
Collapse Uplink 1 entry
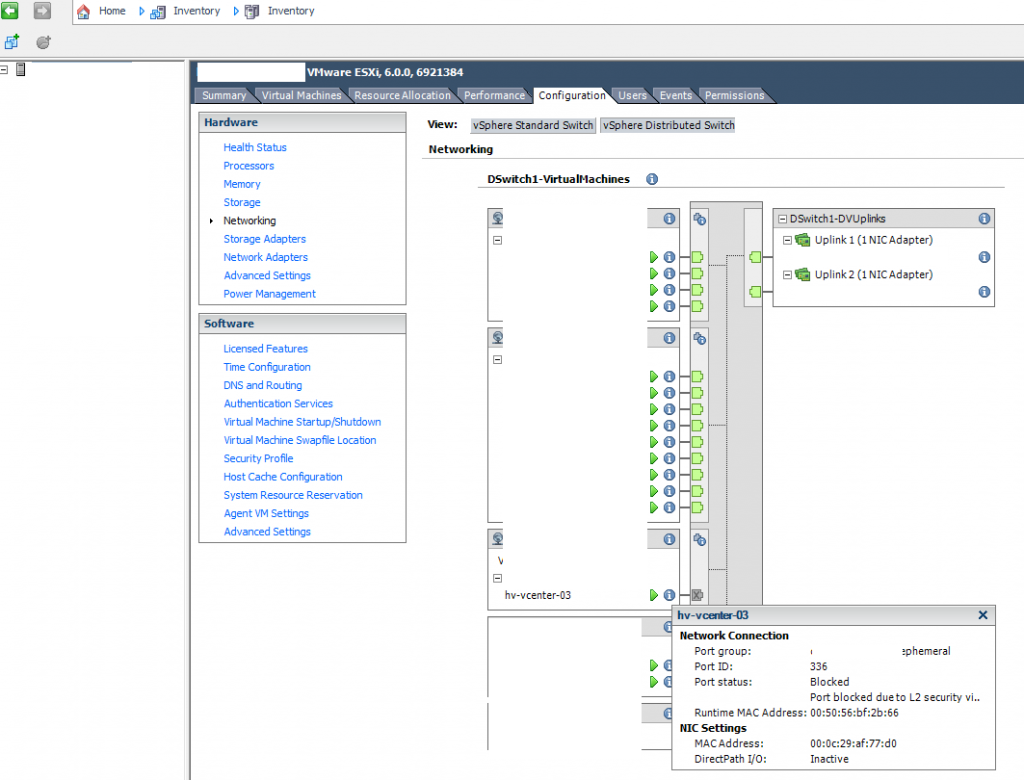[788, 240]
